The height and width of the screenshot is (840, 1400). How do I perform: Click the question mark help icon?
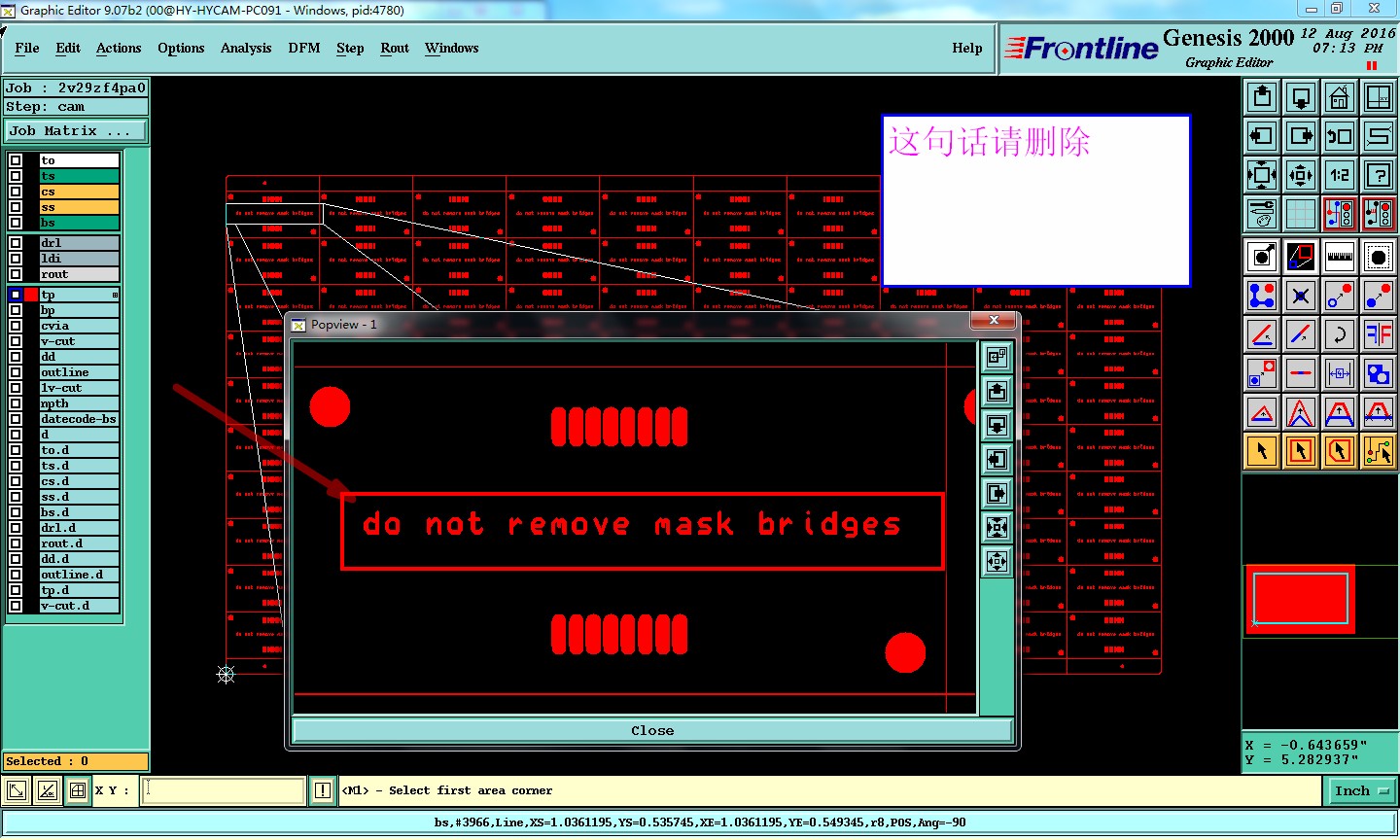point(1379,175)
